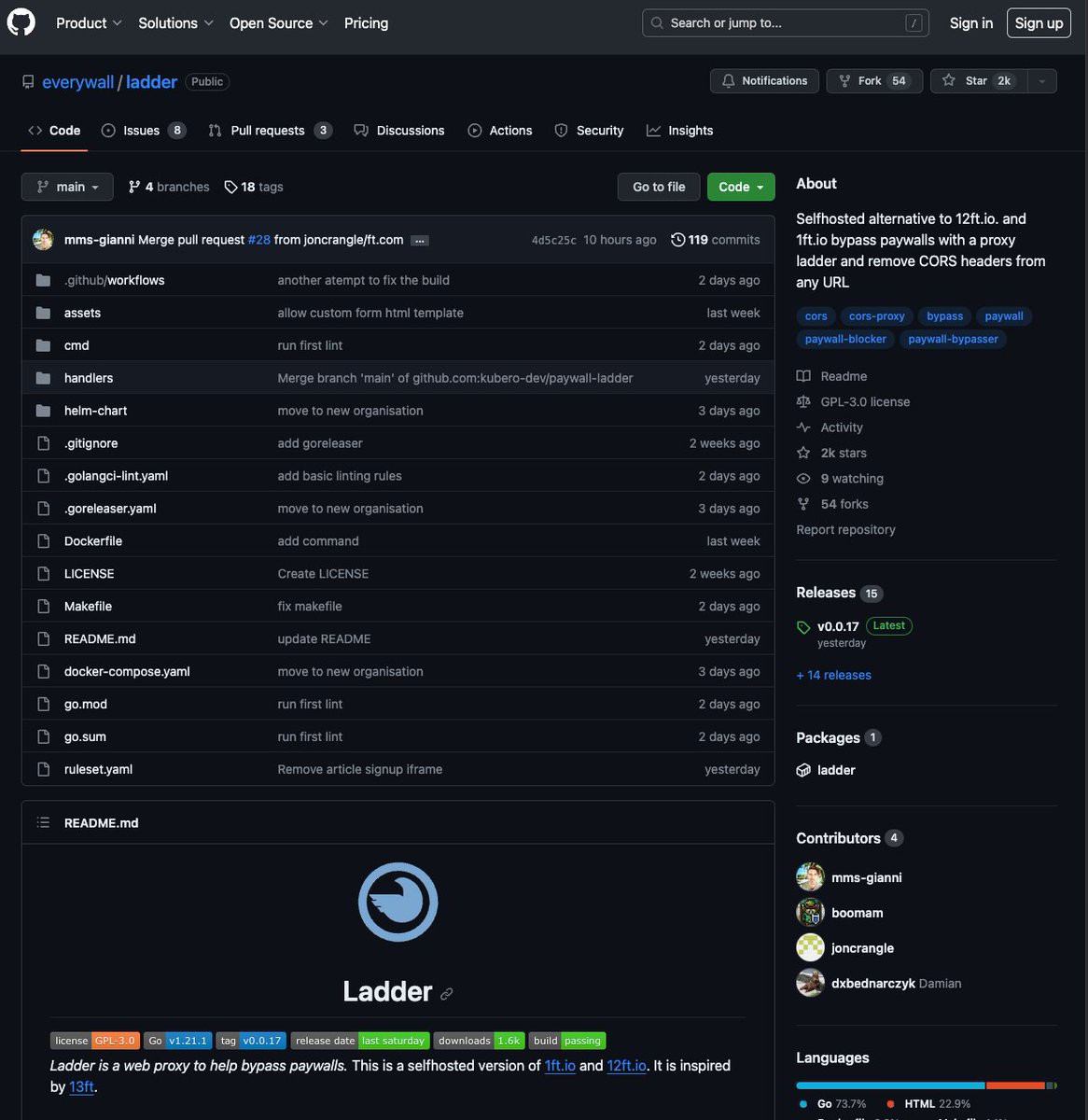Click the watching eye icon

(803, 479)
